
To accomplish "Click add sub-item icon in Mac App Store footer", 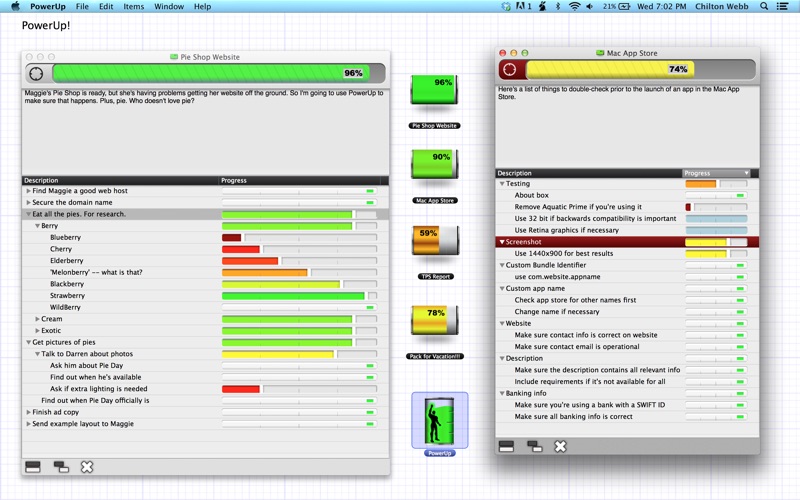I will click(x=535, y=446).
